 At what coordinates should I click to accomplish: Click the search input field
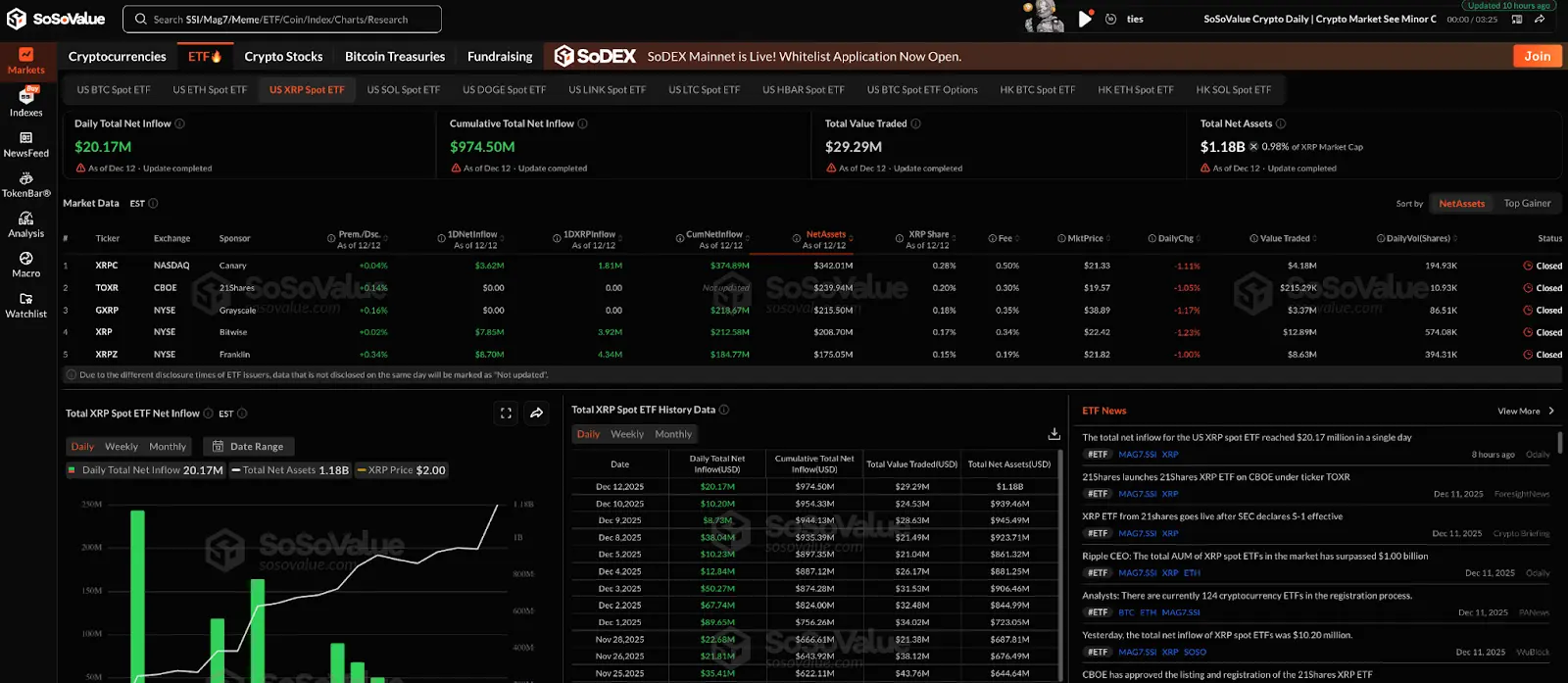tap(281, 19)
